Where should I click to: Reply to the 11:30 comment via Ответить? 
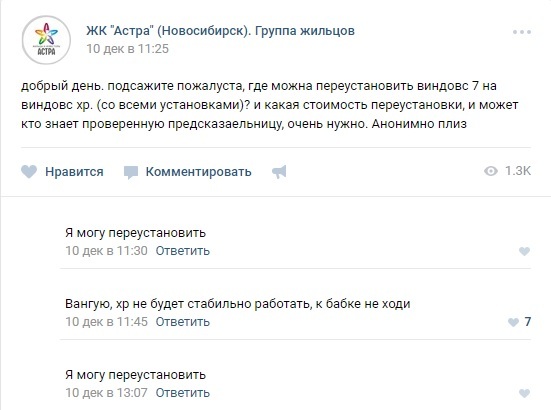point(182,251)
